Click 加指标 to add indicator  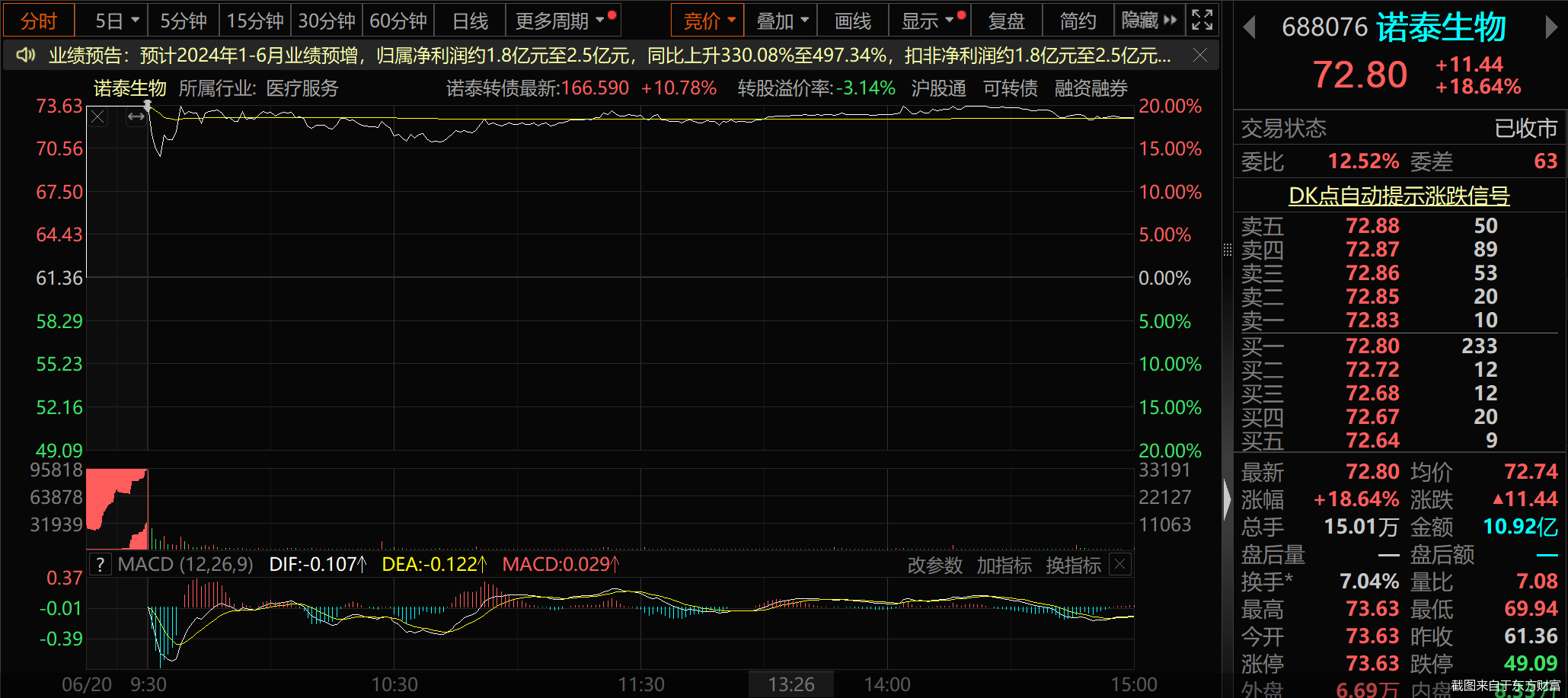(x=1004, y=566)
